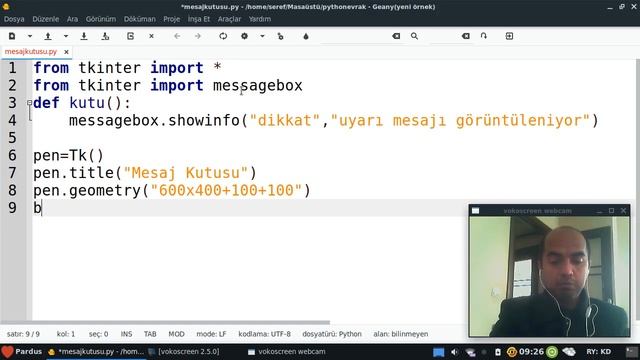640x360 pixels.
Task: Open the Düzenle menu
Action: coord(46,19)
